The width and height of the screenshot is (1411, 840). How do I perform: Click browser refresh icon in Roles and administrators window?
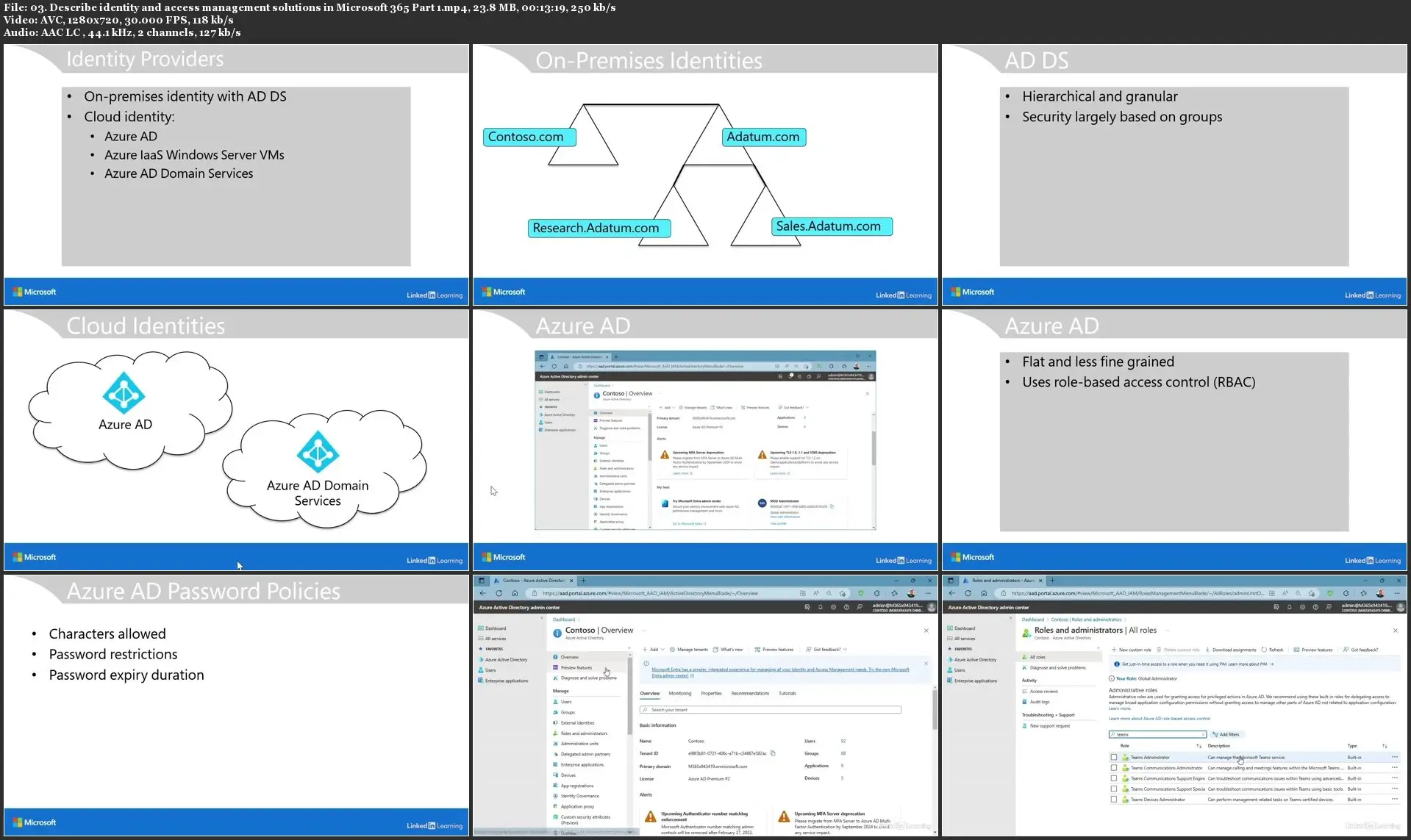pyautogui.click(x=968, y=593)
